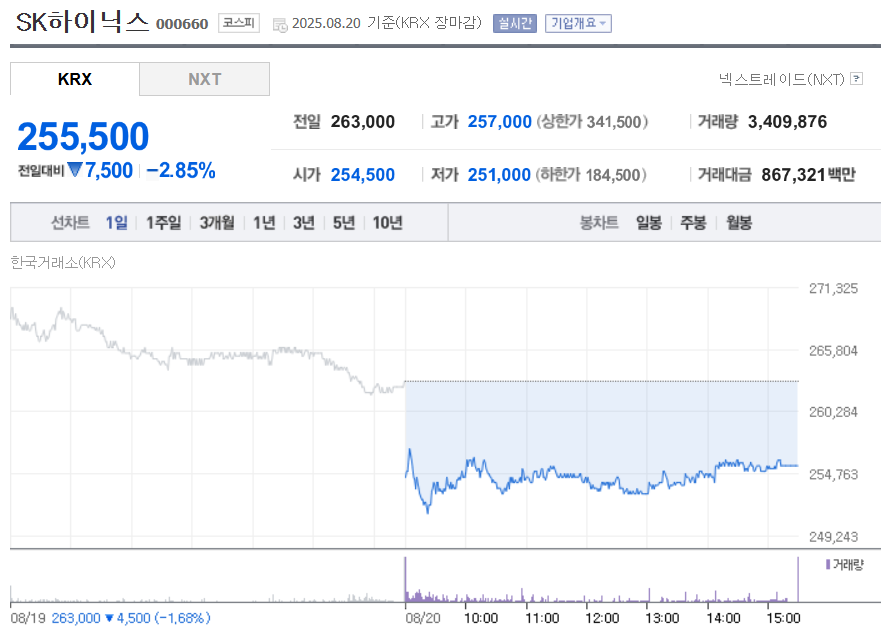The image size is (881, 643).
Task: Click the low price 251,000
Action: click(x=499, y=175)
